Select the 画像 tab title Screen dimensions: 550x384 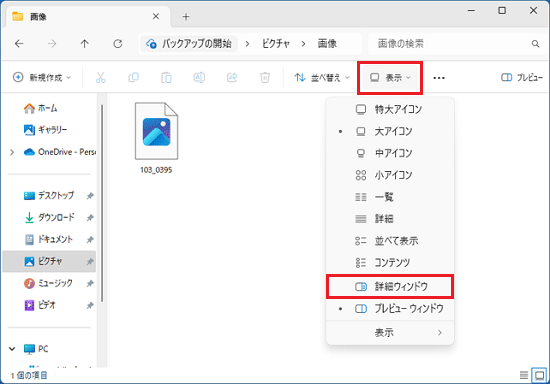[x=38, y=17]
